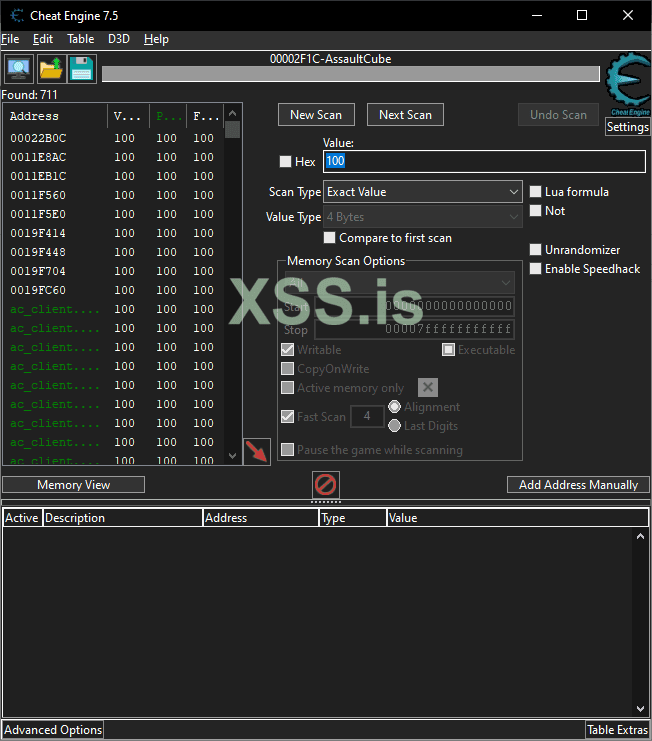Select address 00022B0C in results
Screen dimensions: 652x741
click(x=38, y=138)
